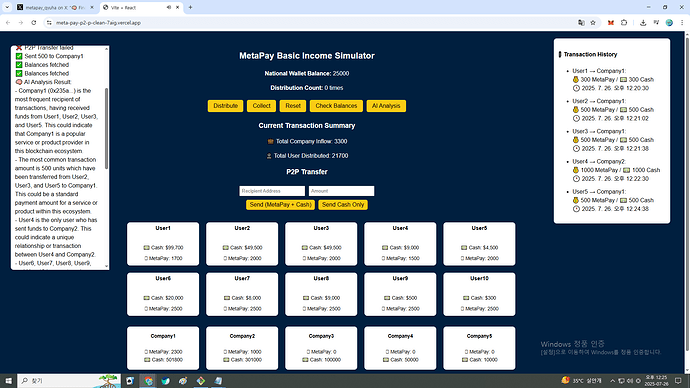Open the Extensions puzzle menu
The width and height of the screenshot is (690, 388).
pos(624,23)
